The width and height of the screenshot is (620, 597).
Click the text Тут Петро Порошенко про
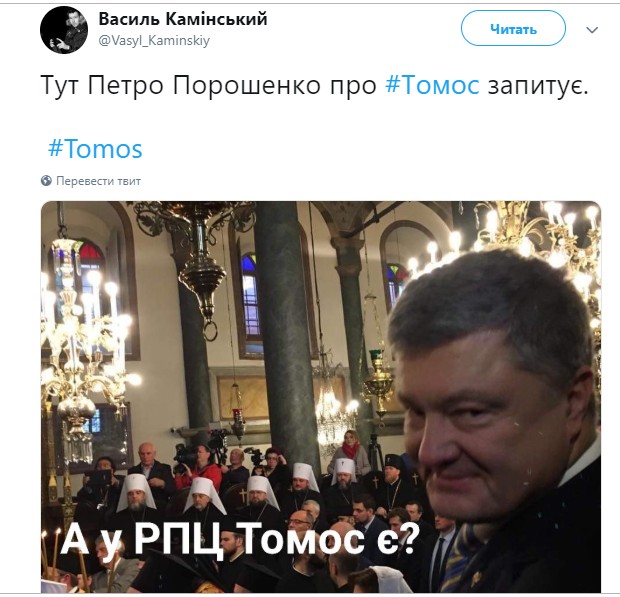pos(208,85)
